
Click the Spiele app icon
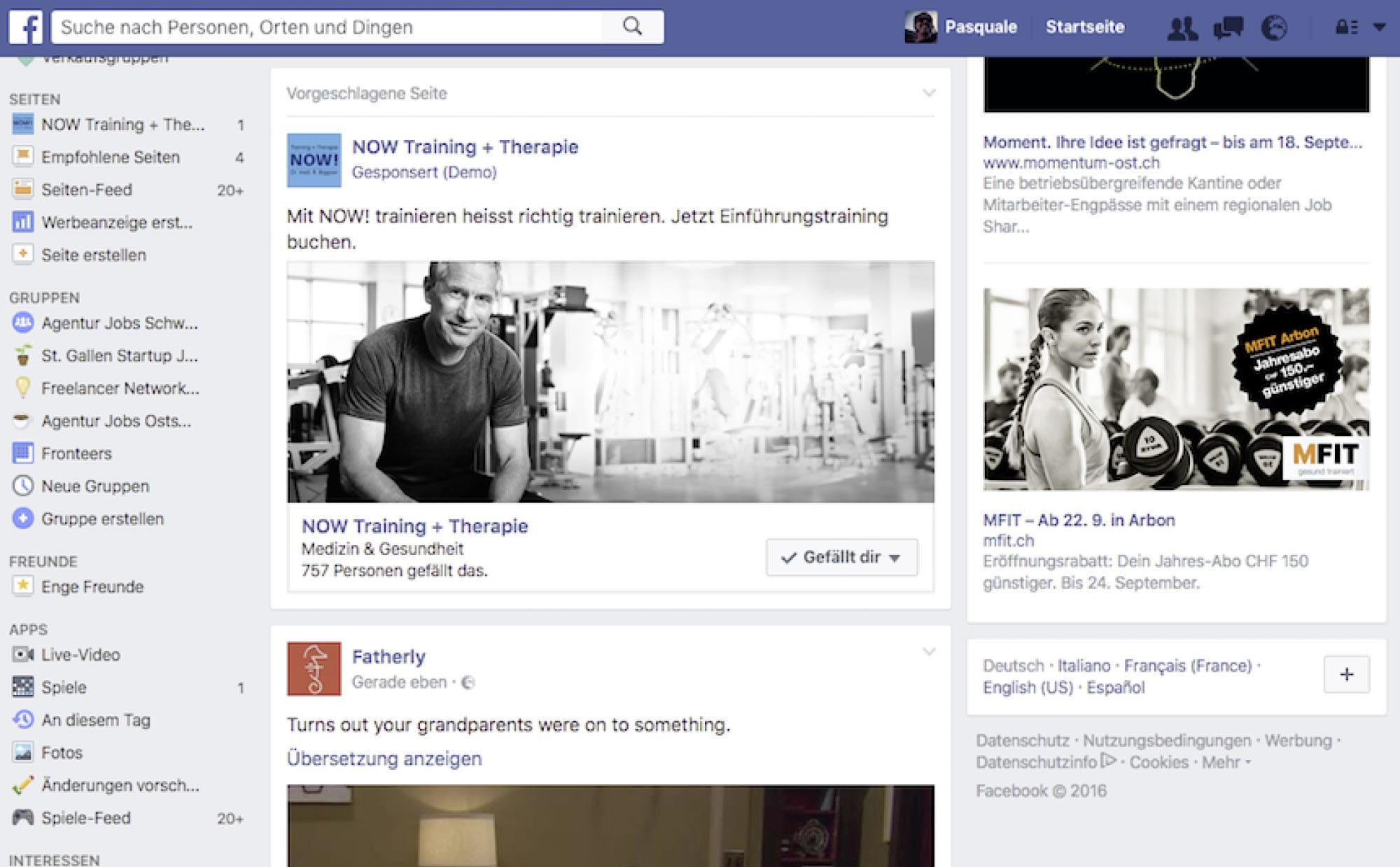22,686
